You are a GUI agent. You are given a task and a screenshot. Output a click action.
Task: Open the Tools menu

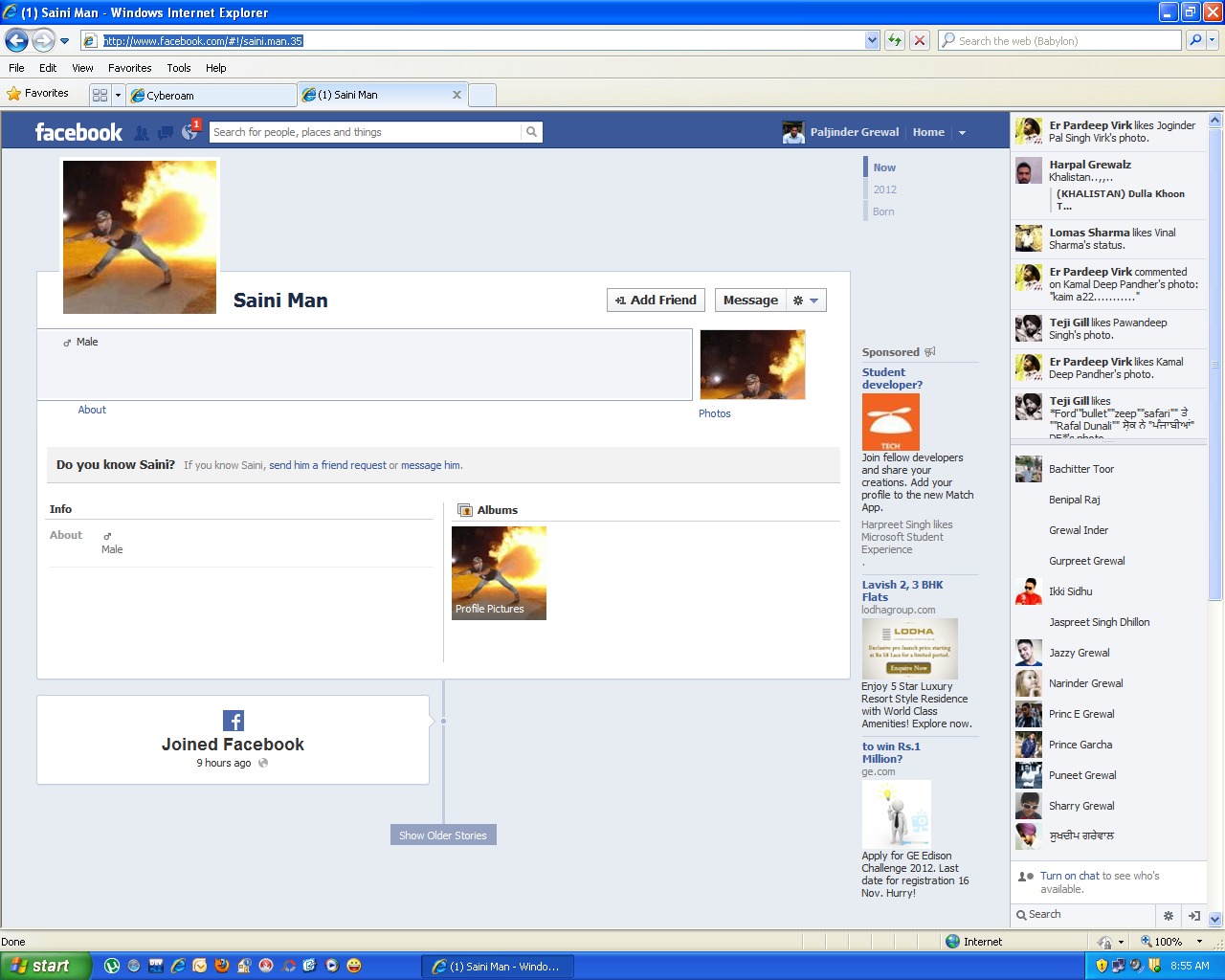(179, 68)
